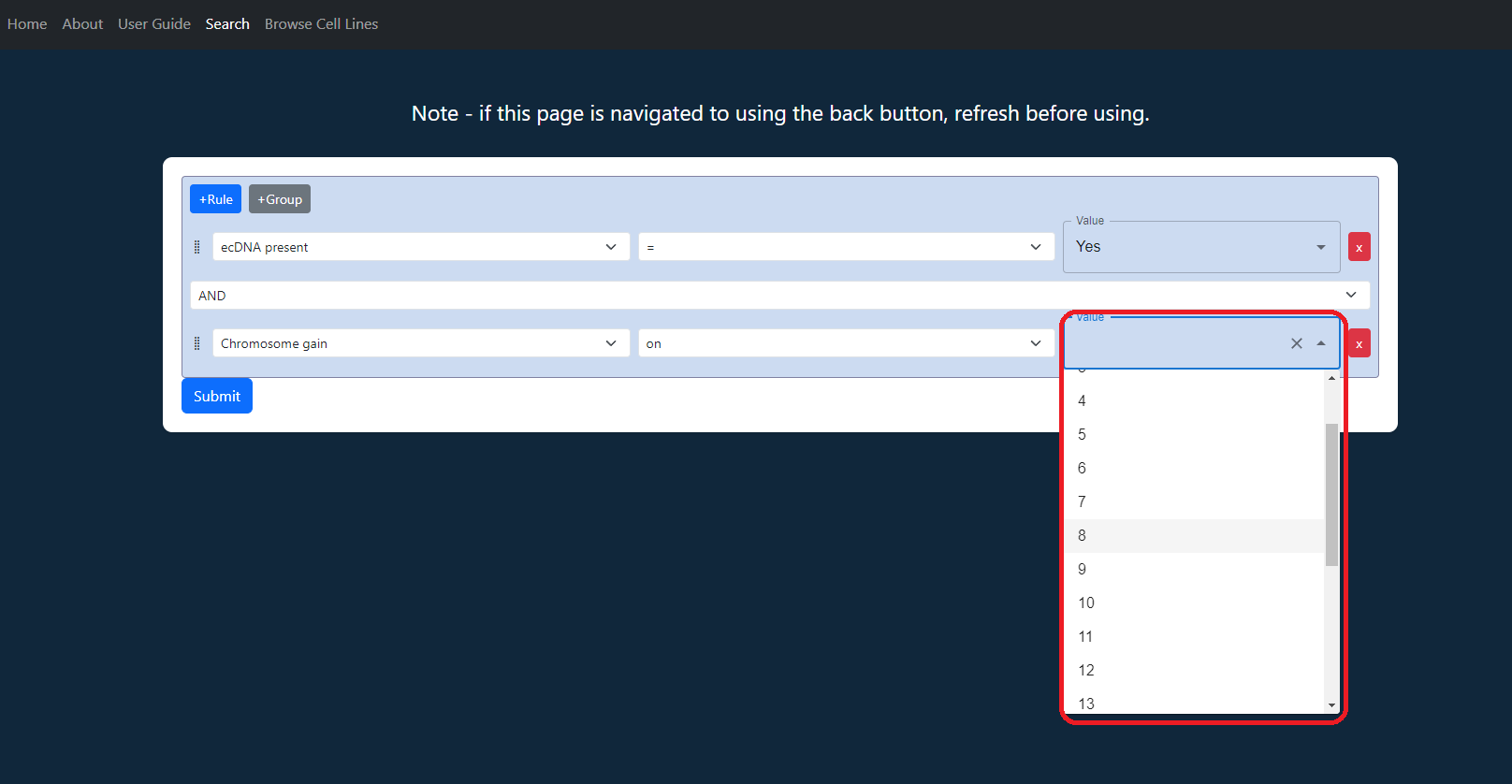This screenshot has width=1512, height=784.
Task: Clear the chromosome value with X icon
Action: click(1297, 343)
